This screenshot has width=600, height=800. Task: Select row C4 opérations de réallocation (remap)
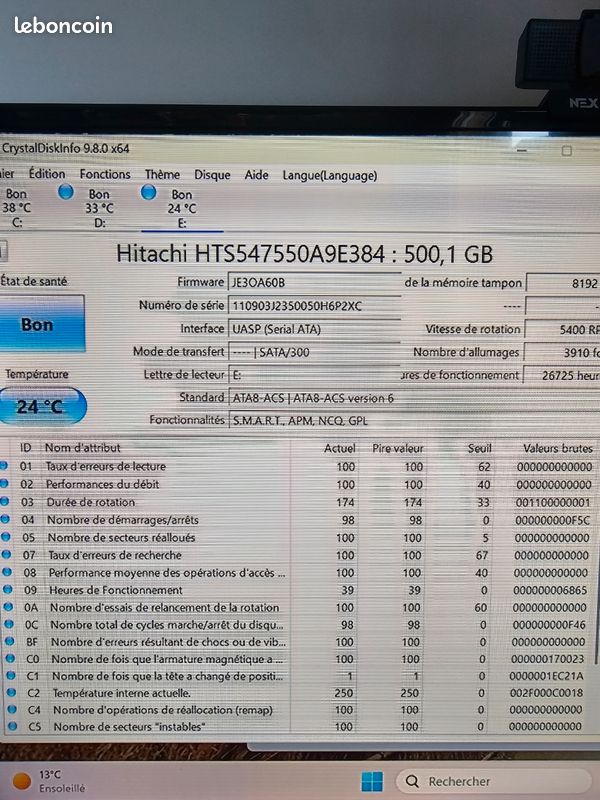click(x=297, y=710)
